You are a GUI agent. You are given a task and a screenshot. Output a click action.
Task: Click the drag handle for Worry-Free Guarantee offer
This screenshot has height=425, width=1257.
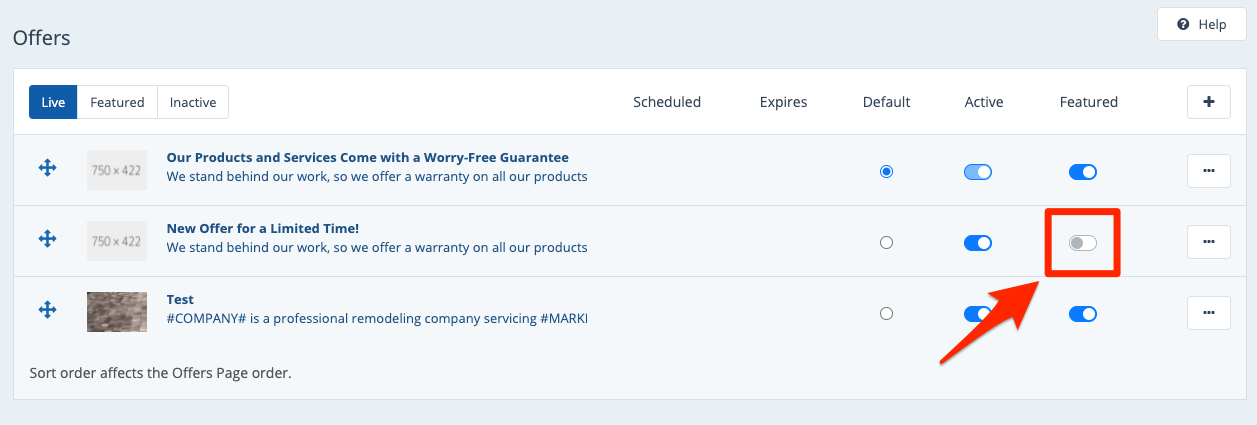coord(47,168)
